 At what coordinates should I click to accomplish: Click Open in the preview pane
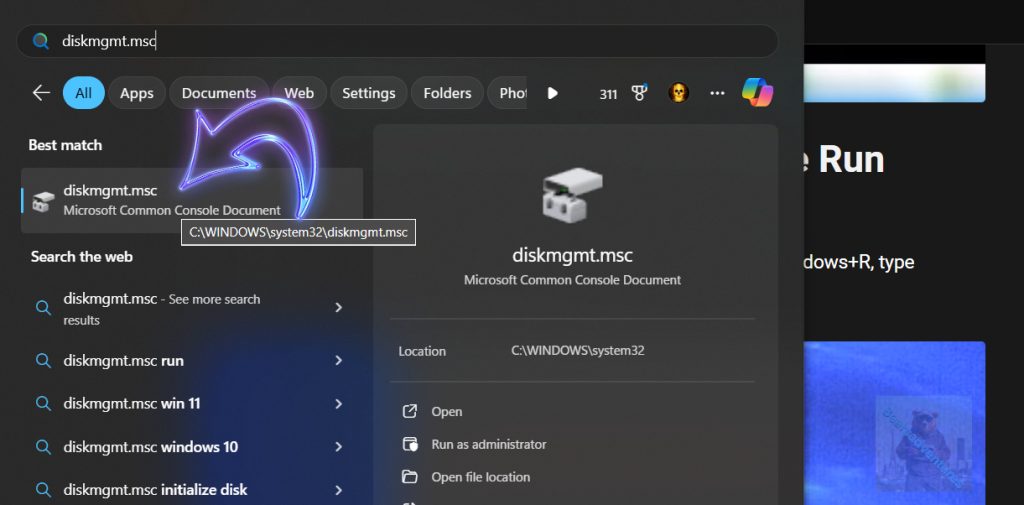pyautogui.click(x=446, y=411)
